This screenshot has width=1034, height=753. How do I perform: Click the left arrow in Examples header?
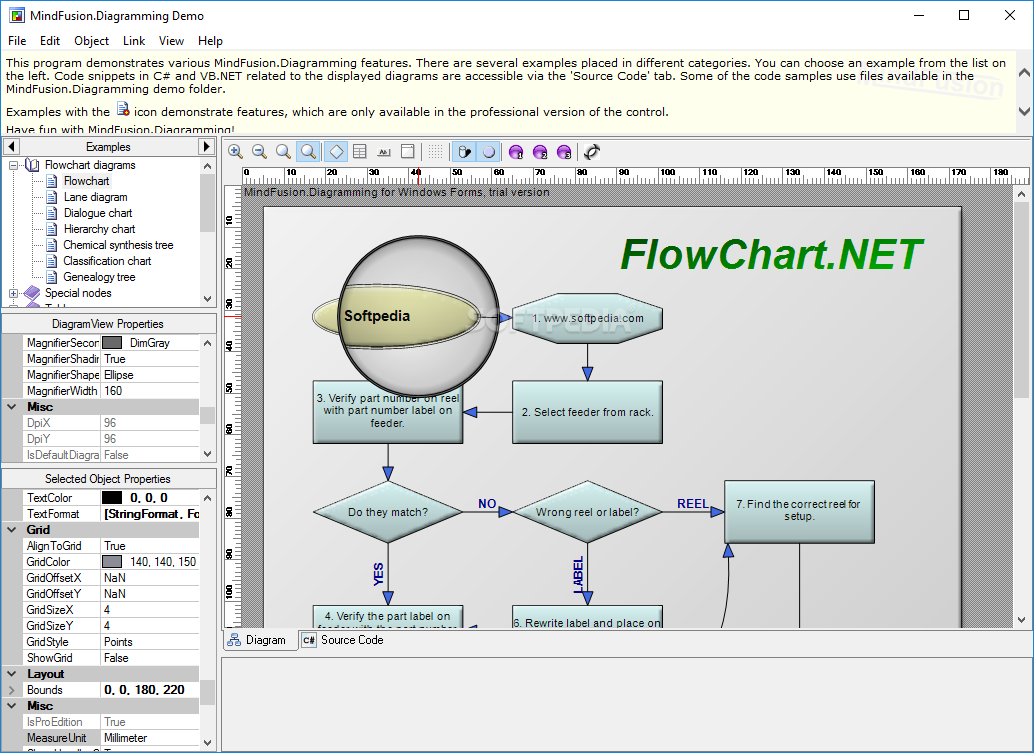point(11,146)
